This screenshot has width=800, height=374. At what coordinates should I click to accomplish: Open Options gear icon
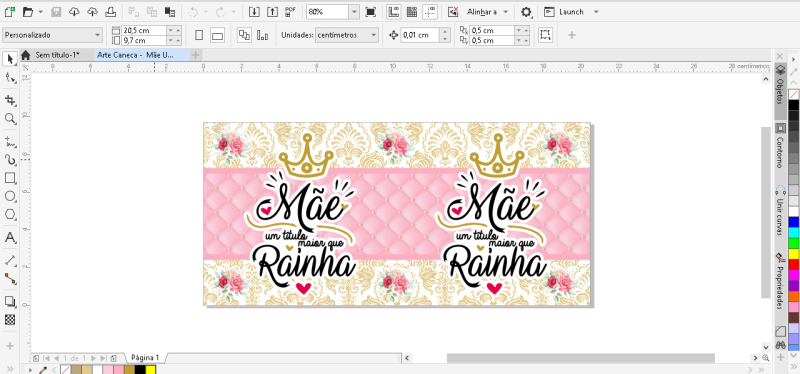point(526,12)
